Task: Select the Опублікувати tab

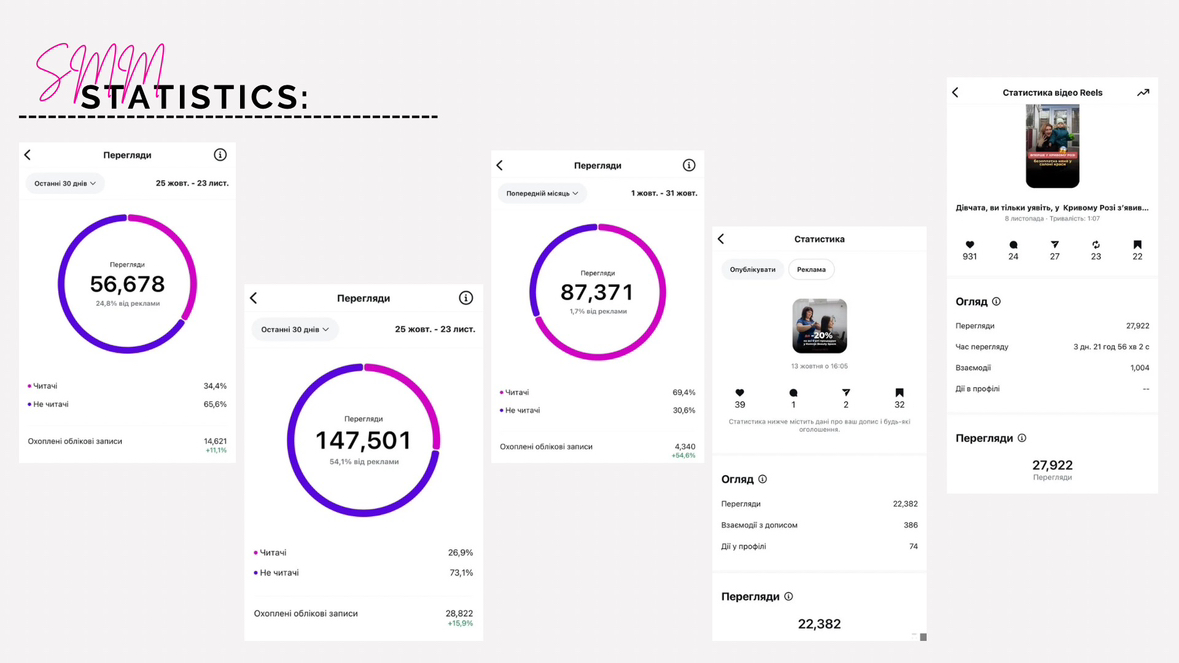Action: (x=752, y=270)
